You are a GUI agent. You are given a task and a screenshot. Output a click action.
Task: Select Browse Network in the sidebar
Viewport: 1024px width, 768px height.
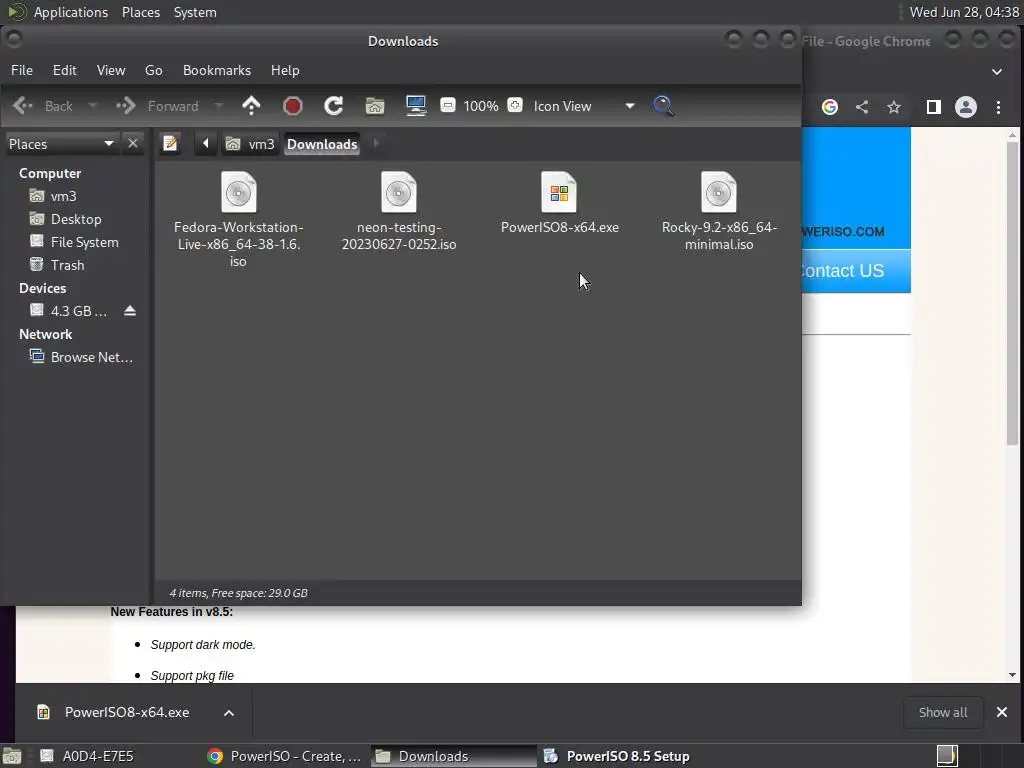click(91, 357)
